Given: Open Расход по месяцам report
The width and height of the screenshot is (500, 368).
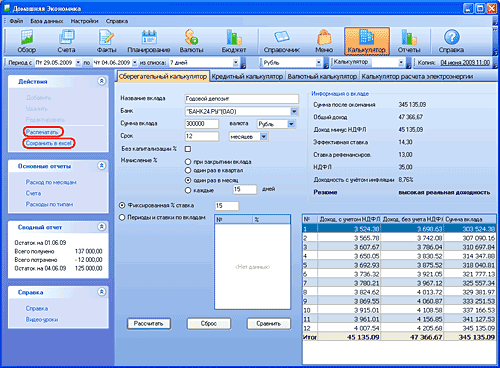Looking at the screenshot, I should coord(51,182).
